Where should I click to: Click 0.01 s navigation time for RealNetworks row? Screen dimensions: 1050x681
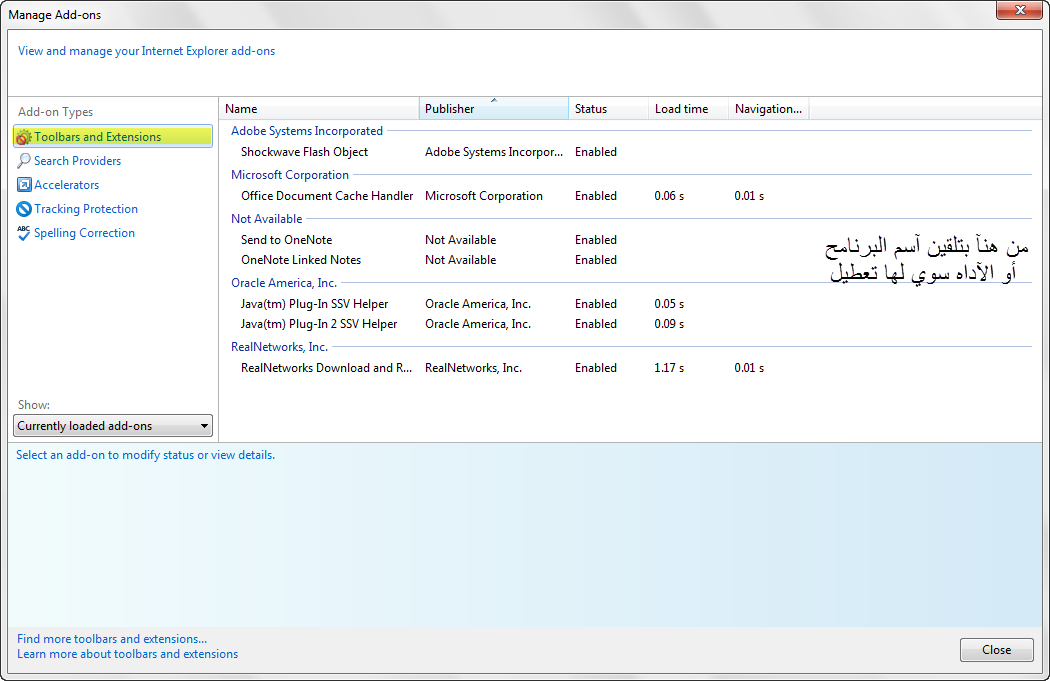tap(749, 368)
